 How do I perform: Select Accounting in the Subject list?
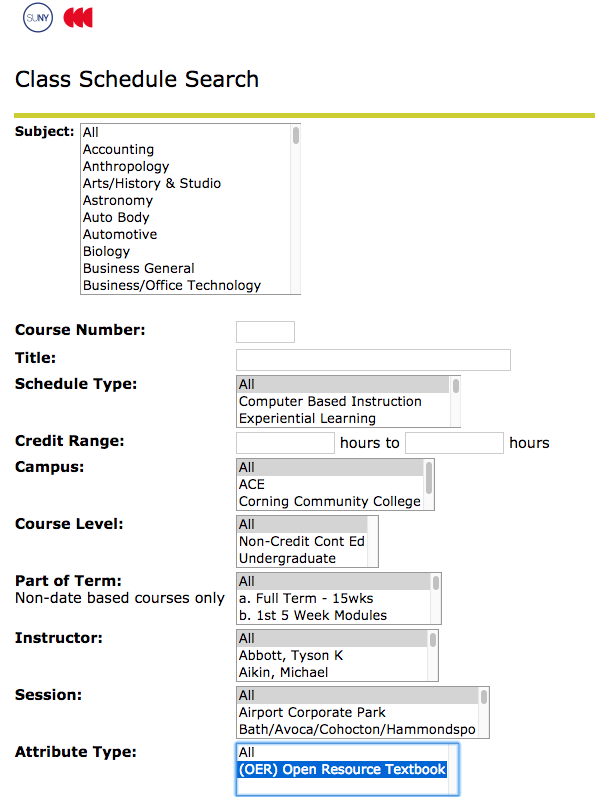point(186,149)
